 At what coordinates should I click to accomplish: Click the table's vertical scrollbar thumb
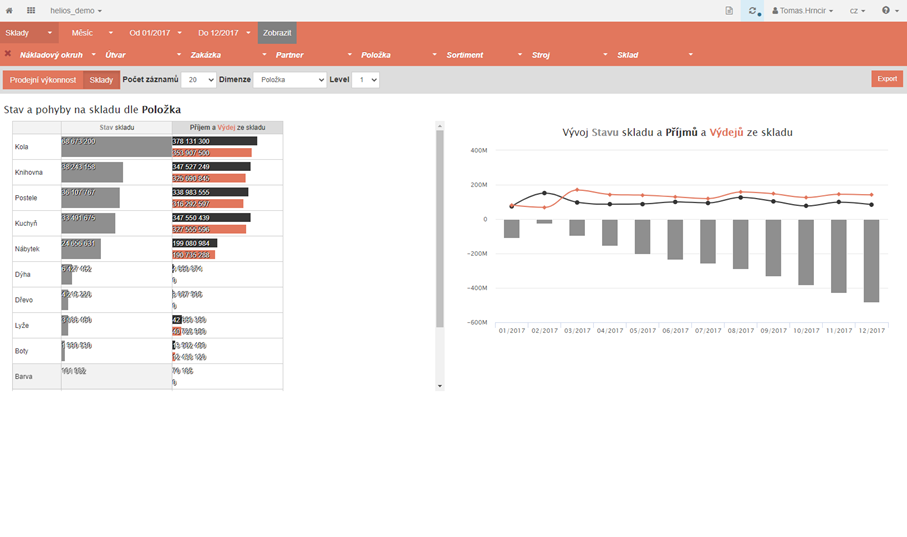click(x=440, y=230)
